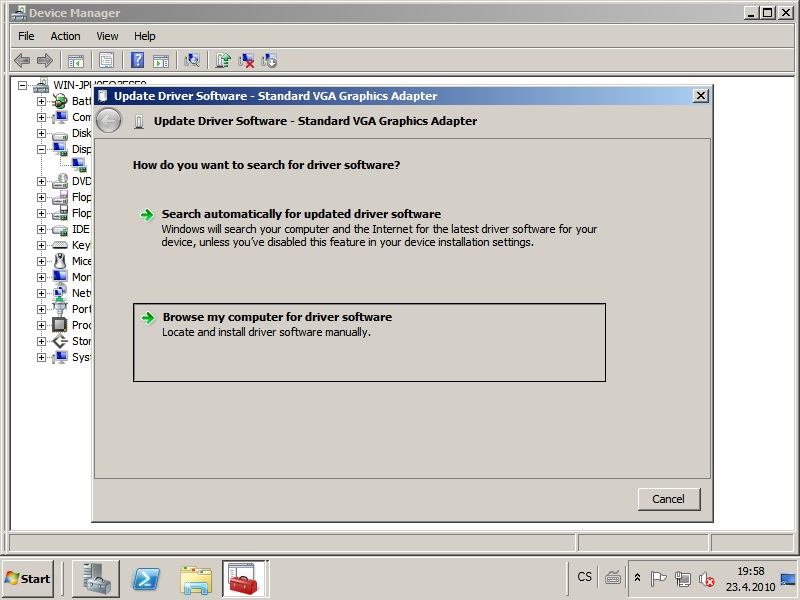The width and height of the screenshot is (800, 600).
Task: Click the Uninstall device toolbar icon
Action: pyautogui.click(x=246, y=61)
